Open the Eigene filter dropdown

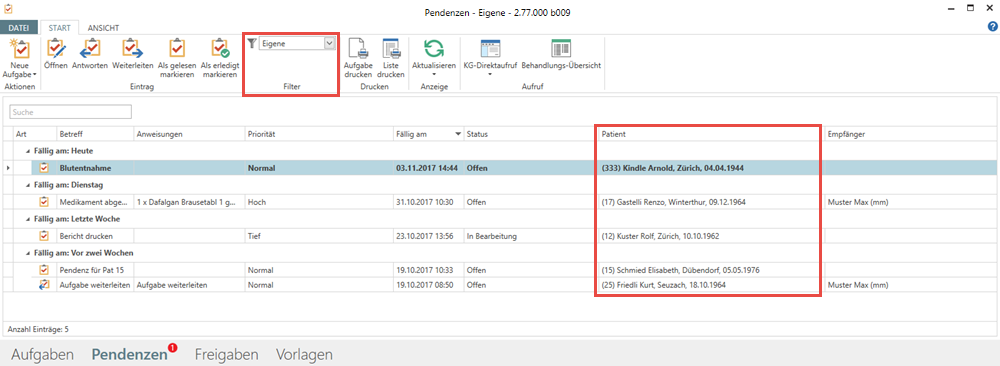click(329, 43)
